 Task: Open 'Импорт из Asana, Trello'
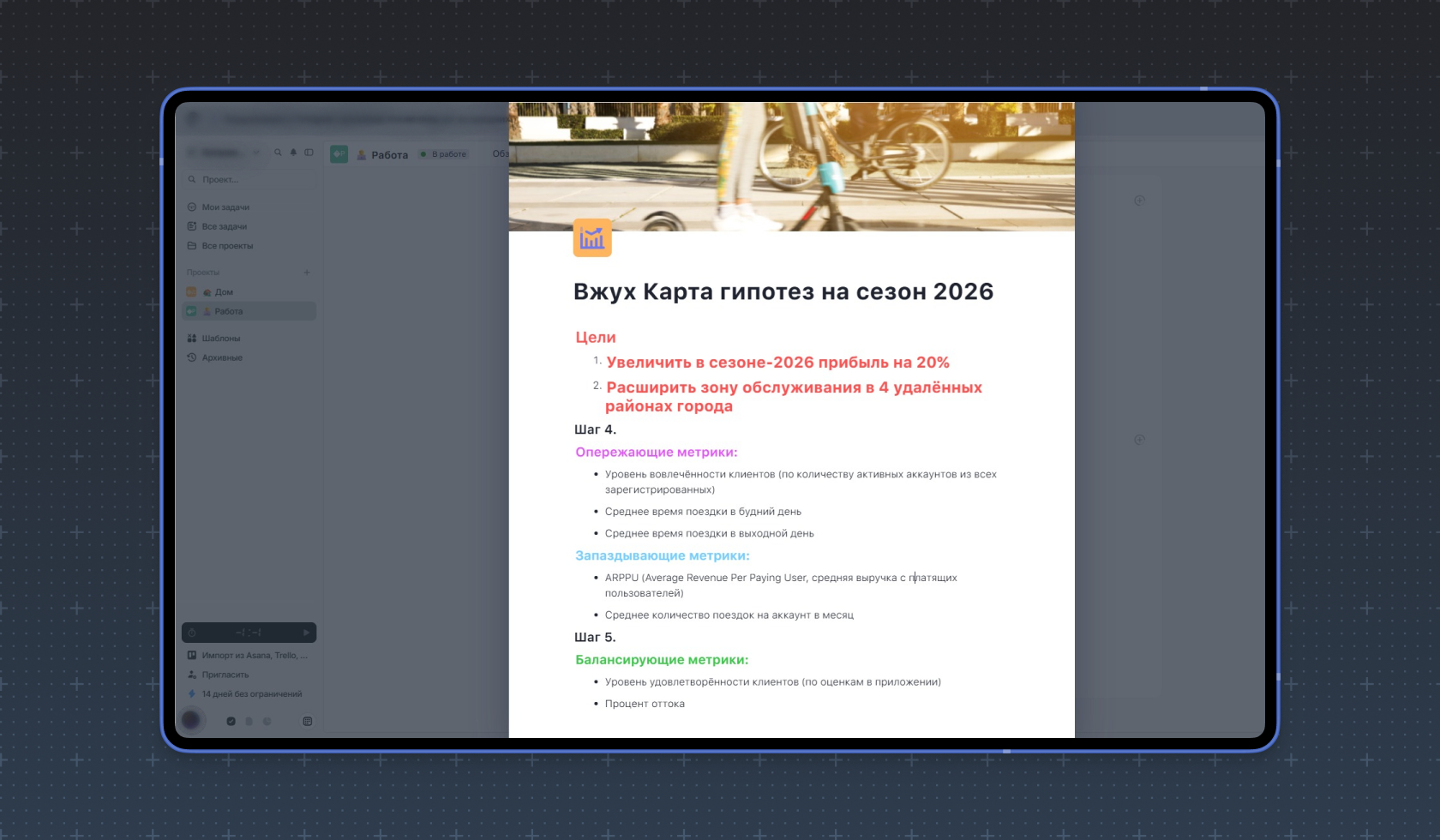tap(250, 655)
